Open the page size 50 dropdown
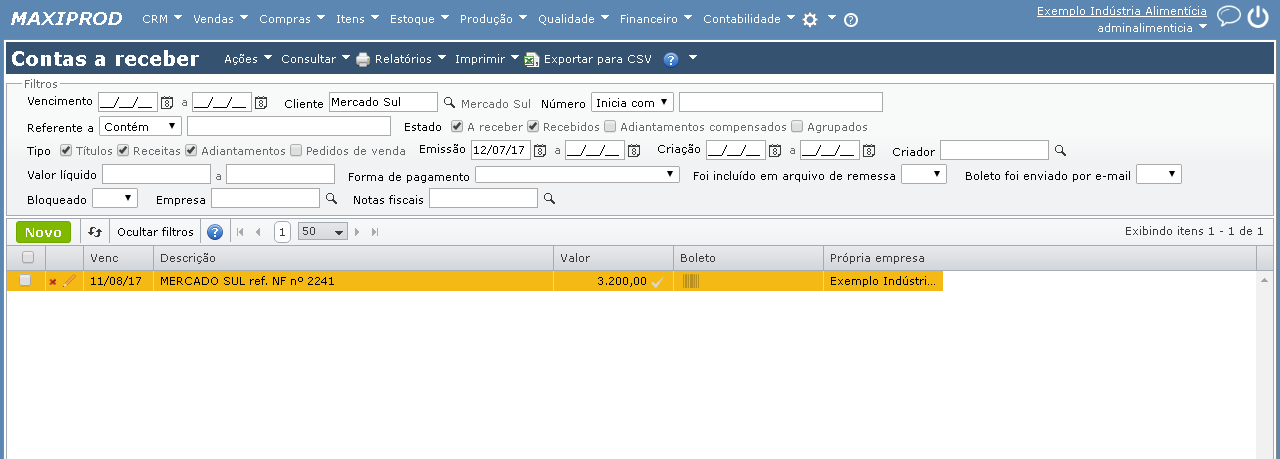This screenshot has height=459, width=1280. click(x=323, y=232)
